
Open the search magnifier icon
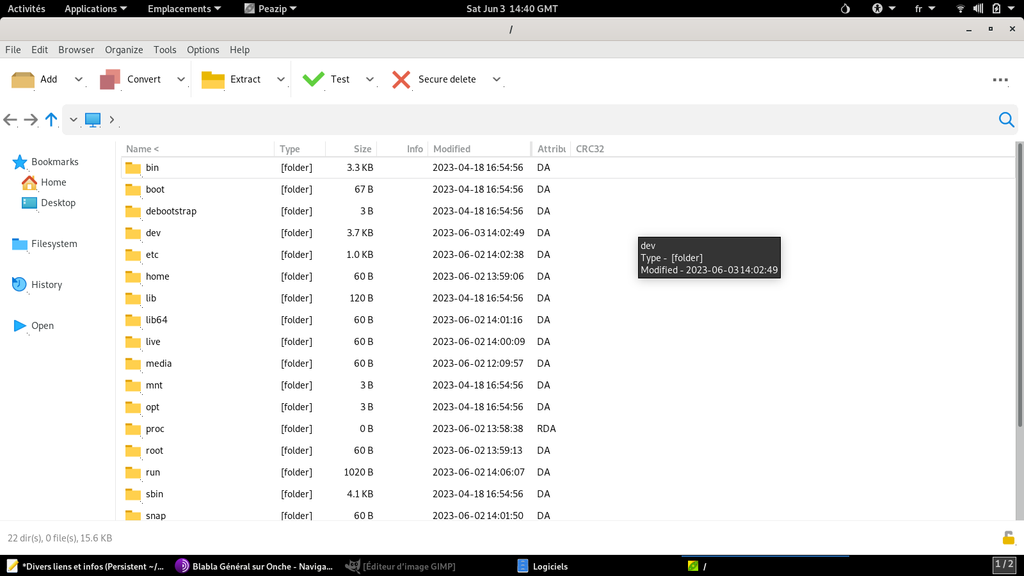(x=1006, y=120)
